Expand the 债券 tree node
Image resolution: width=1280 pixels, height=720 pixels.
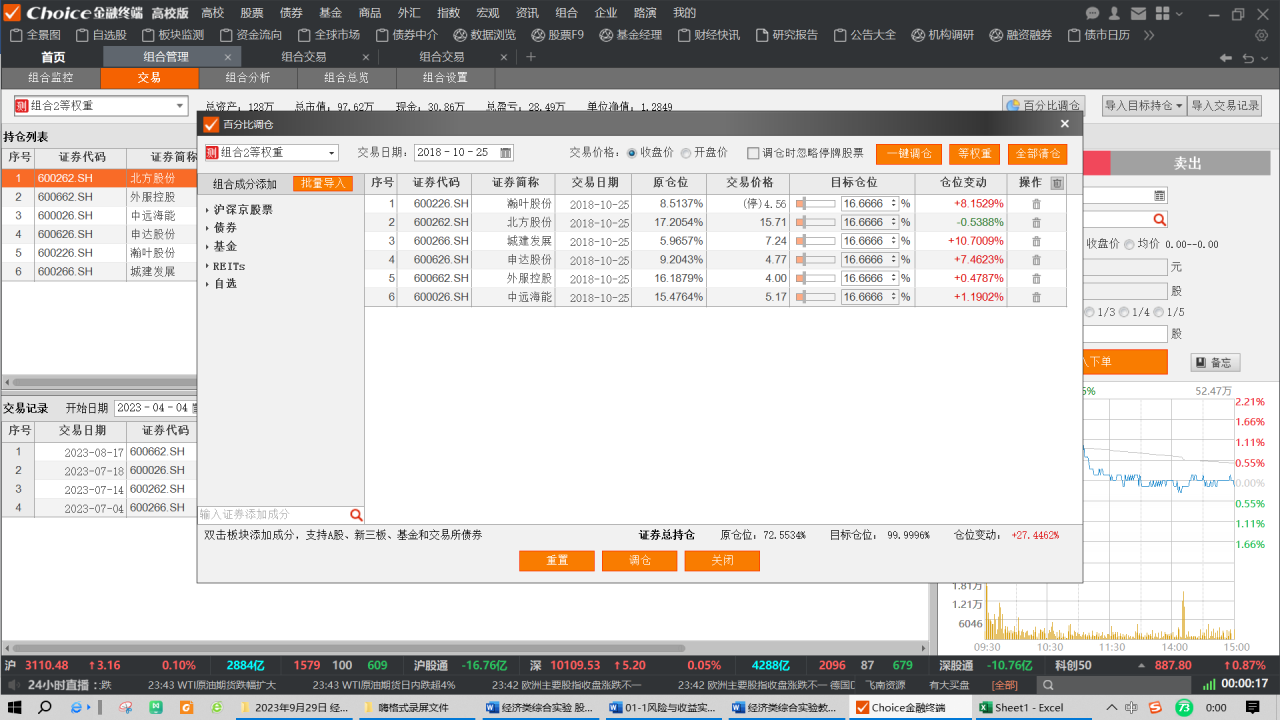207,228
